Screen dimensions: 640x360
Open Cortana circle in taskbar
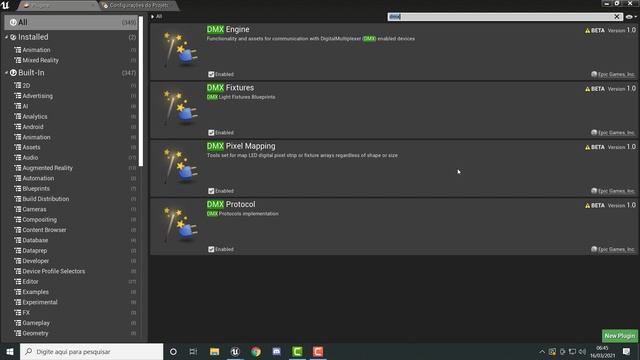pos(173,351)
